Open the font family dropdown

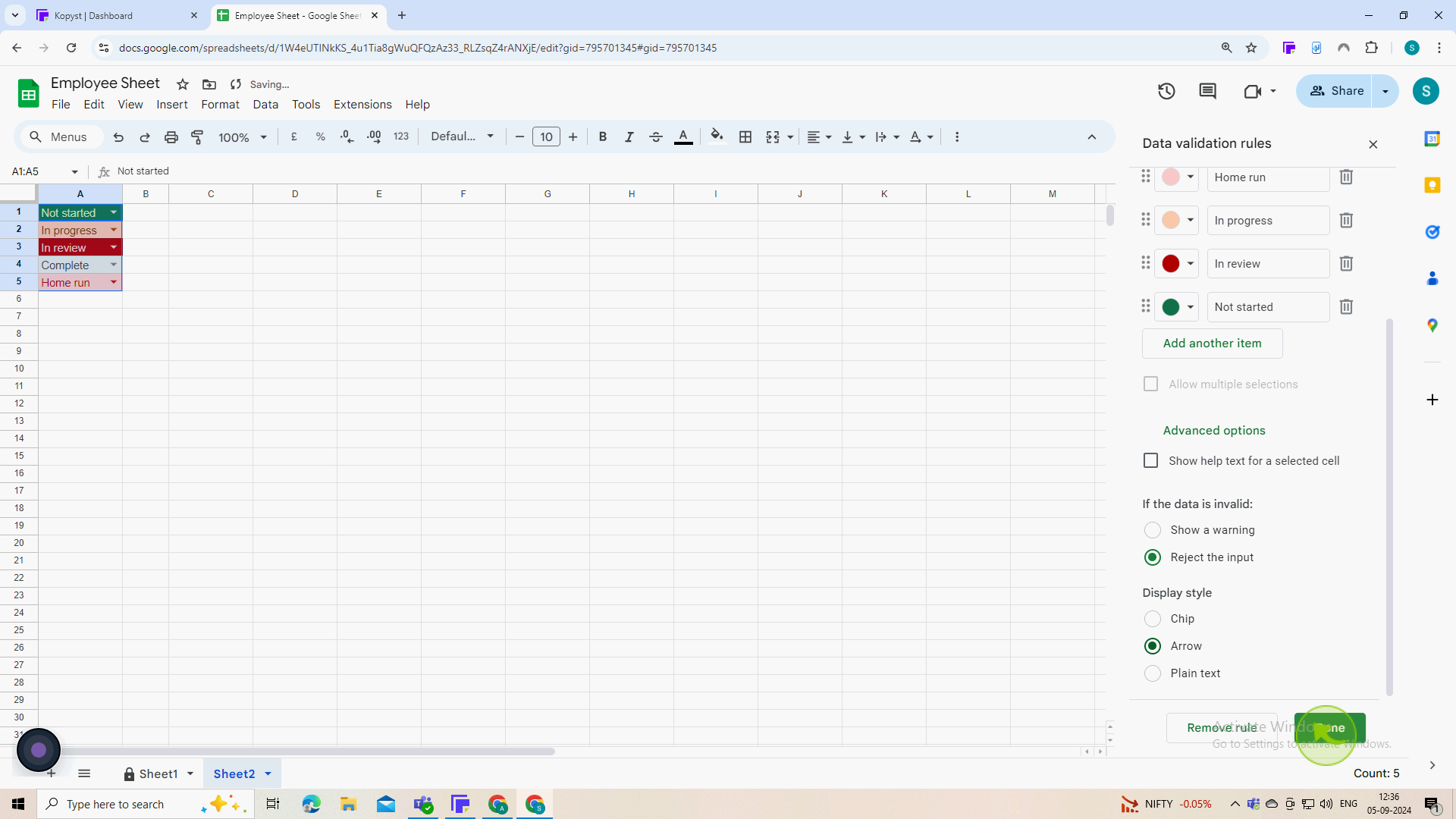[462, 137]
